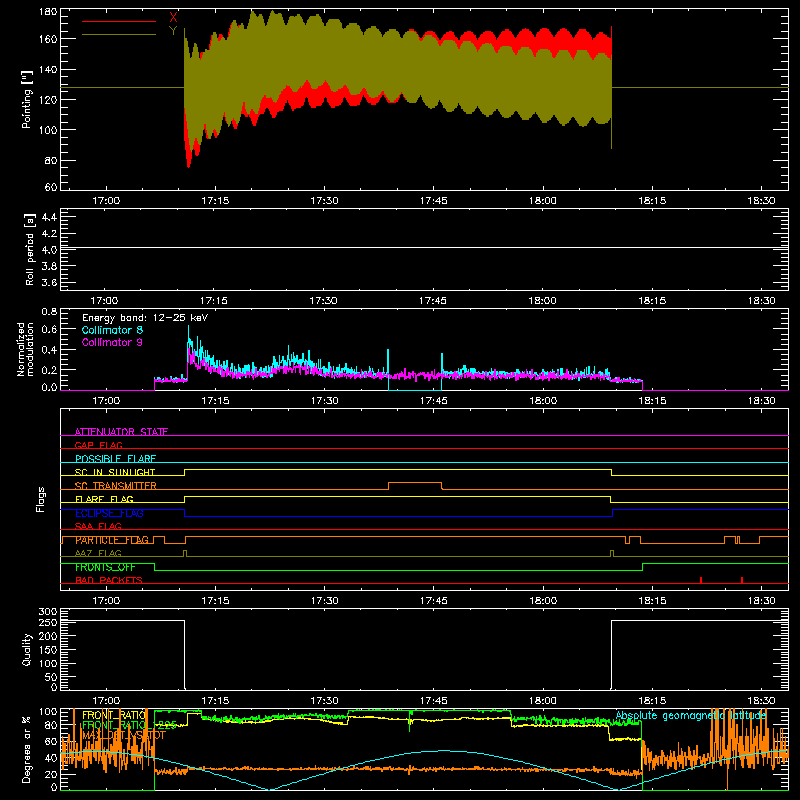The height and width of the screenshot is (800, 800).
Task: Click the 'Degrees or %' axis title
Action: tap(27, 749)
